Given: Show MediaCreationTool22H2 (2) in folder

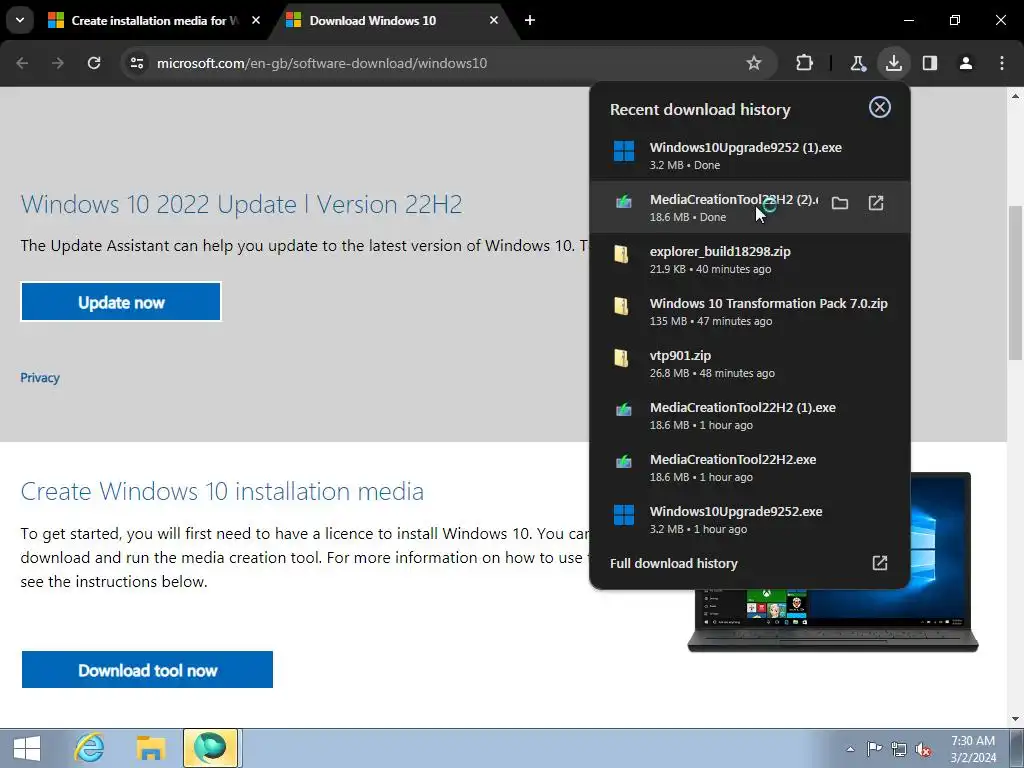Looking at the screenshot, I should 840,203.
